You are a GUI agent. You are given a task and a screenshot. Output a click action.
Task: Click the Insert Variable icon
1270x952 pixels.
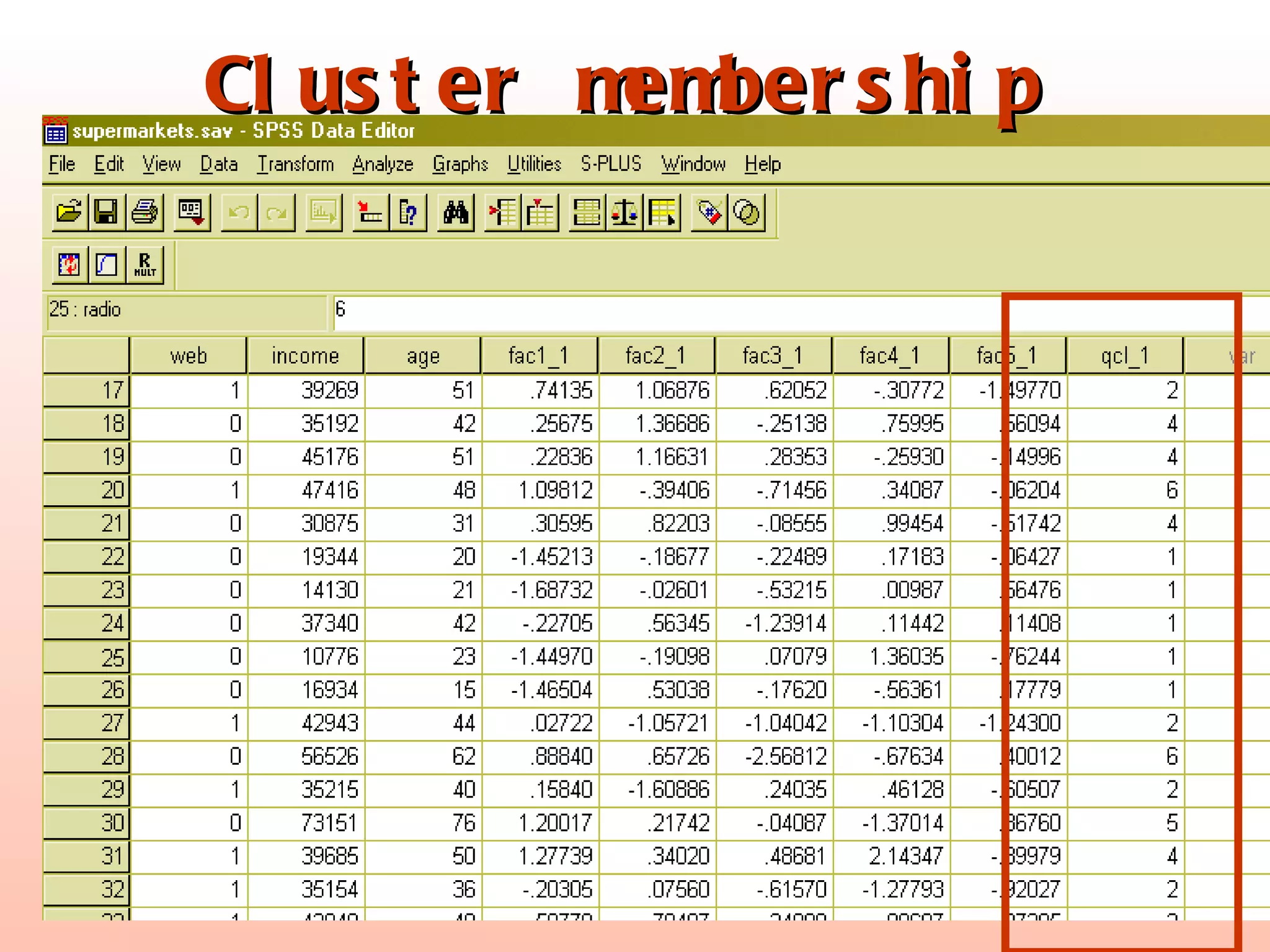[x=540, y=213]
